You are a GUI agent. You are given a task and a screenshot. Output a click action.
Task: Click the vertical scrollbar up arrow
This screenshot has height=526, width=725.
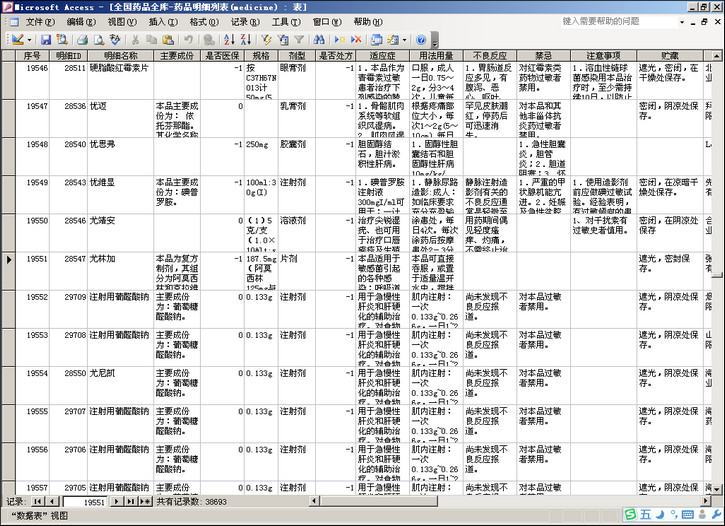click(x=717, y=56)
